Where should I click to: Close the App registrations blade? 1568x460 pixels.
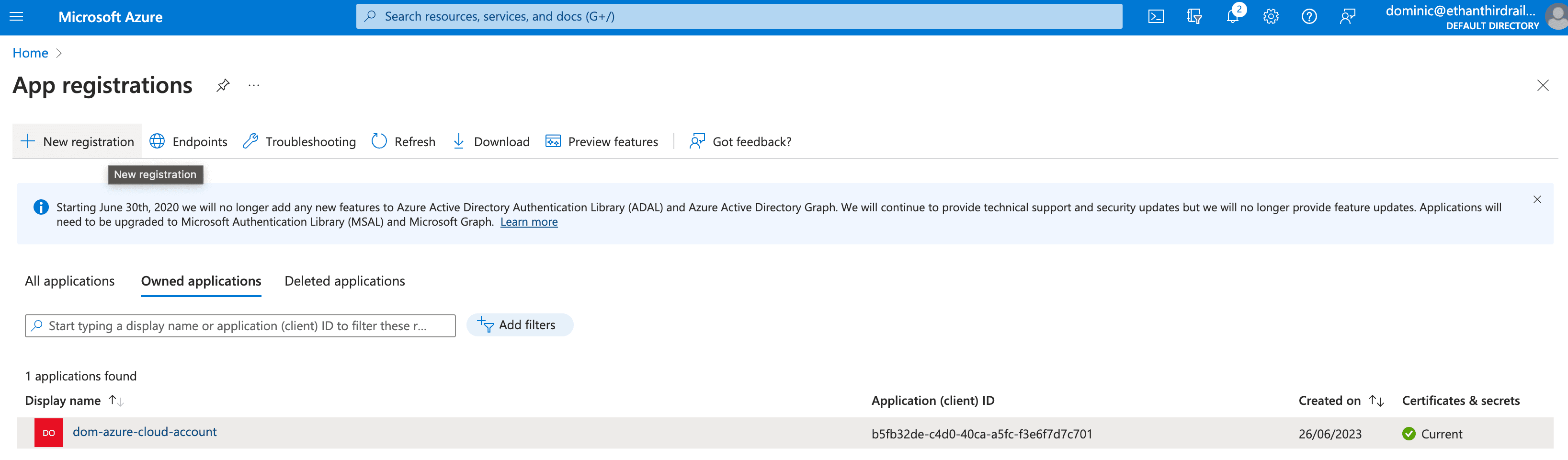pos(1543,85)
